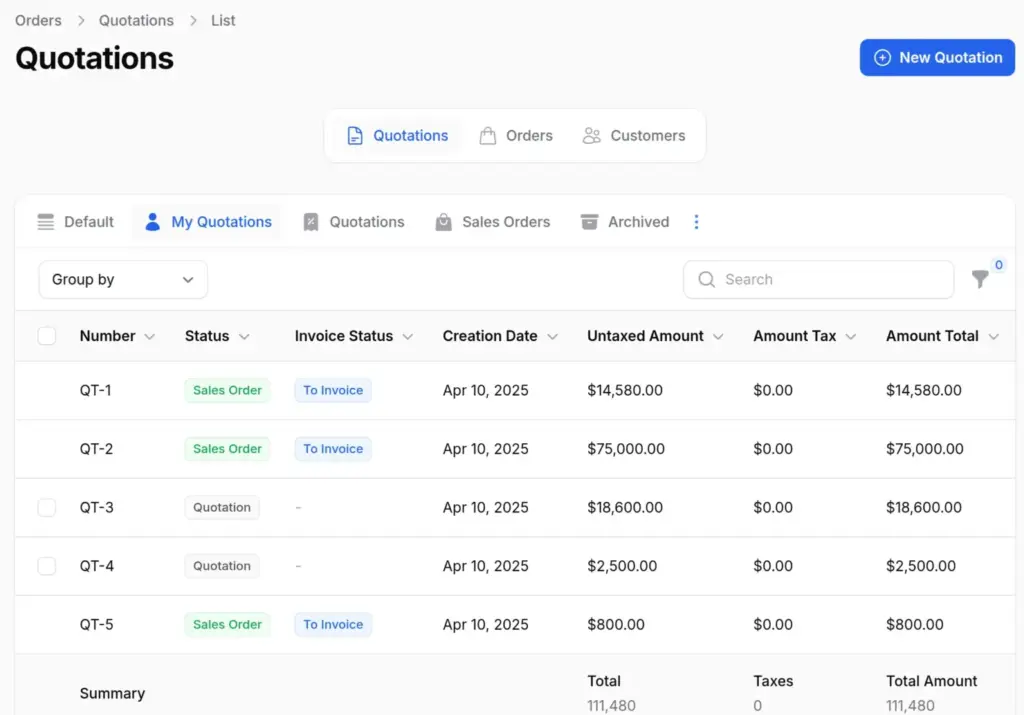Click the magnifier icon in Search
Image resolution: width=1024 pixels, height=715 pixels.
coord(707,280)
